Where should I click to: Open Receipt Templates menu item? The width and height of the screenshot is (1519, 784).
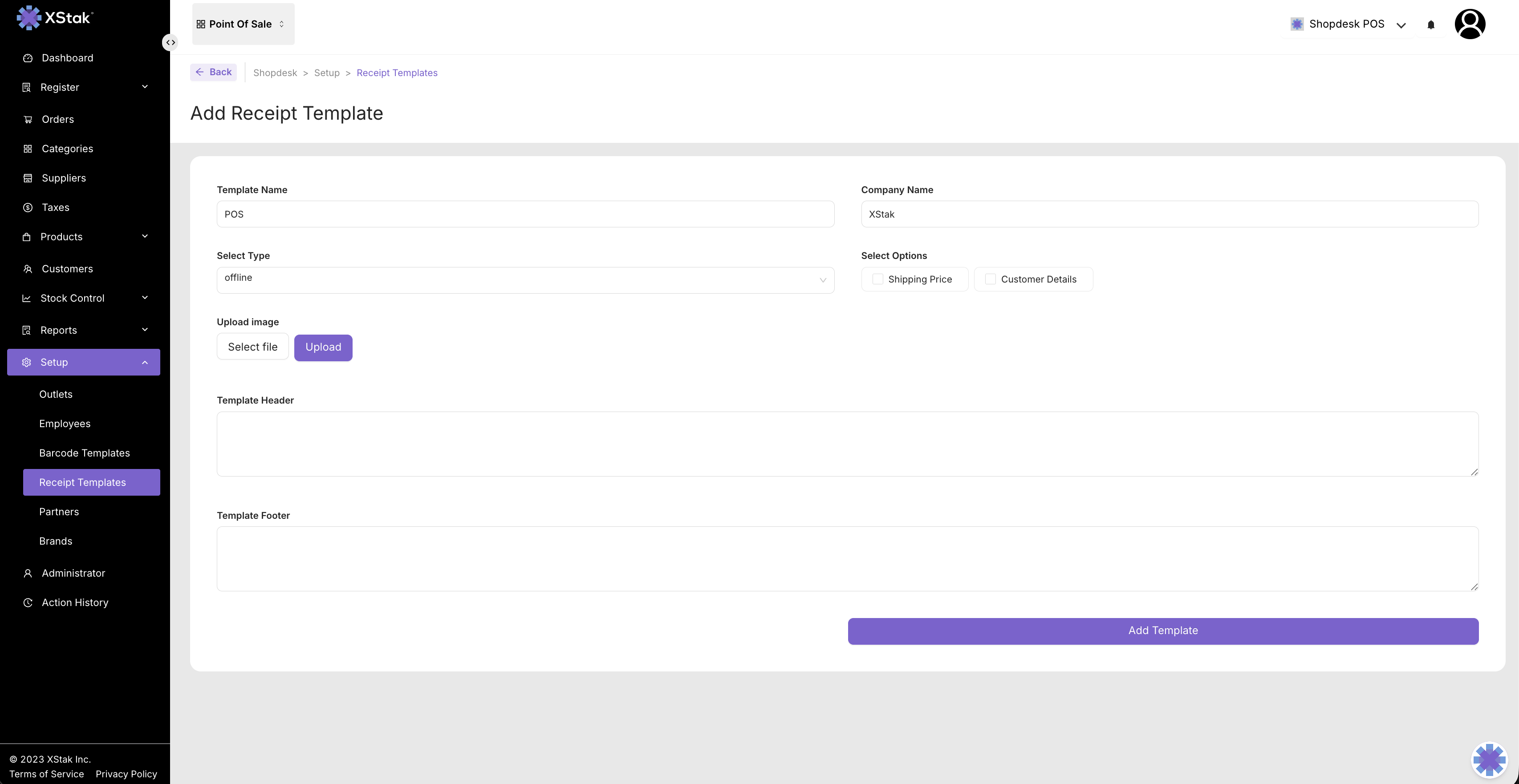(x=91, y=482)
